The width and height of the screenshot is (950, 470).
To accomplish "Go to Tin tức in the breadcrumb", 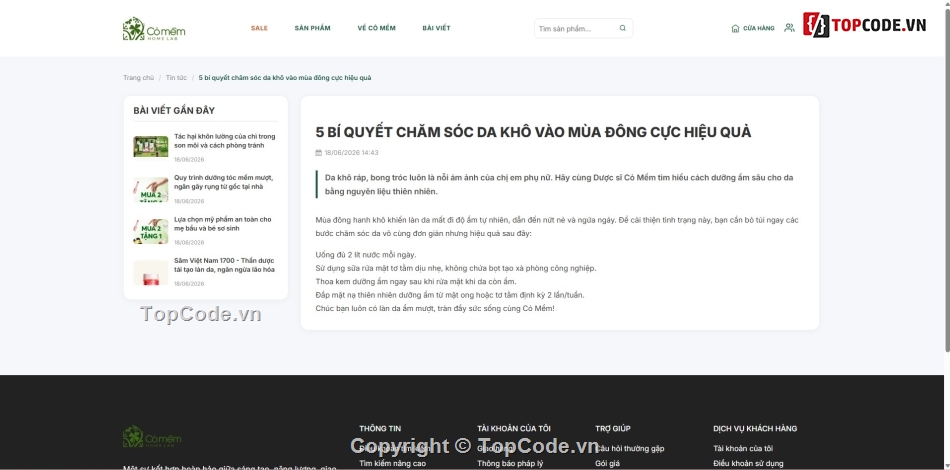I will pyautogui.click(x=176, y=78).
